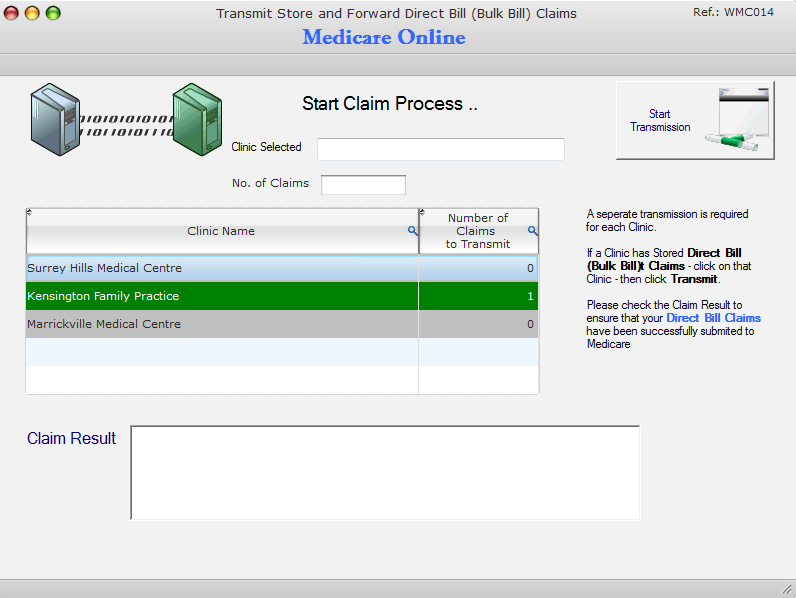Sort by Number of Claims to Transmit header

[478, 231]
